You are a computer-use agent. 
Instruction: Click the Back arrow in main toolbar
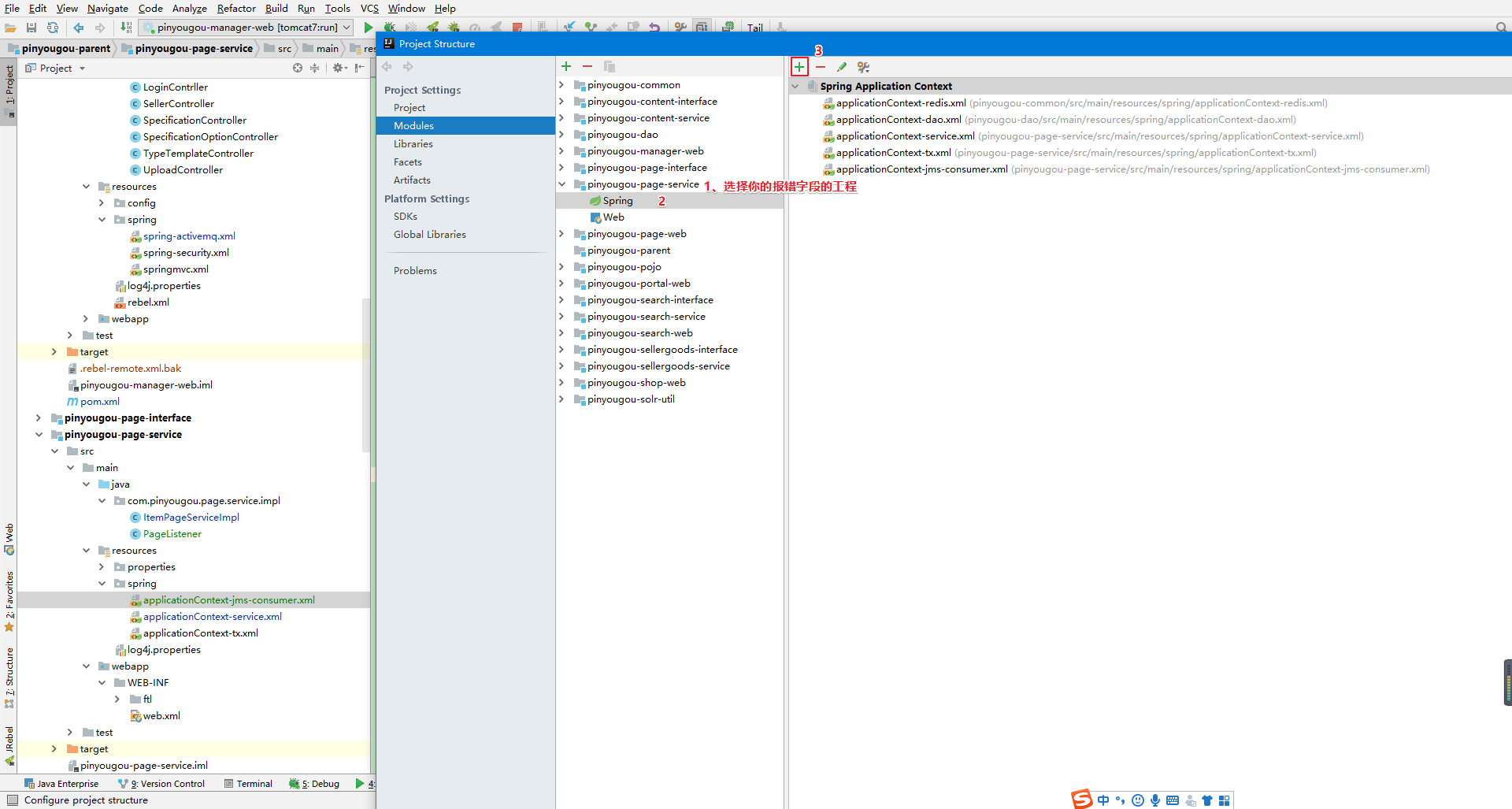tap(79, 28)
